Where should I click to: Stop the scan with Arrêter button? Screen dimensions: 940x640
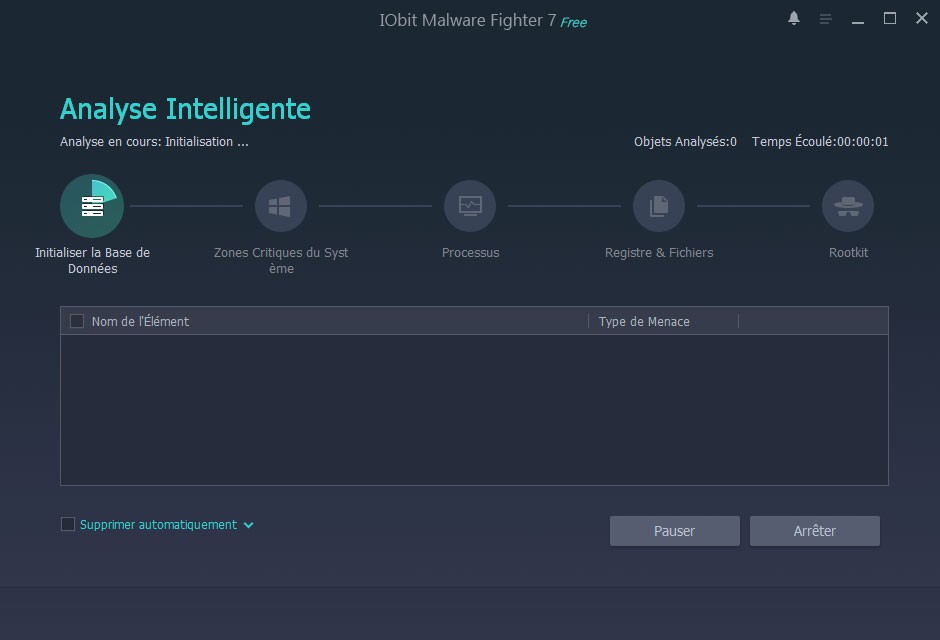coord(815,531)
